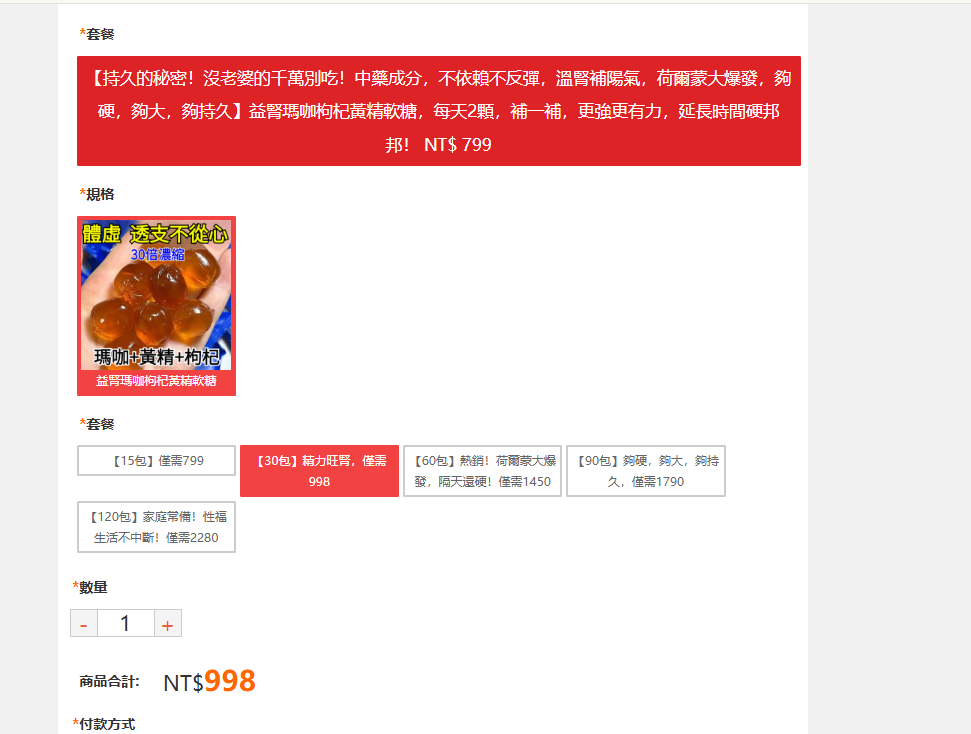
Task: Focus the quantity input field showing 1
Action: [x=126, y=623]
